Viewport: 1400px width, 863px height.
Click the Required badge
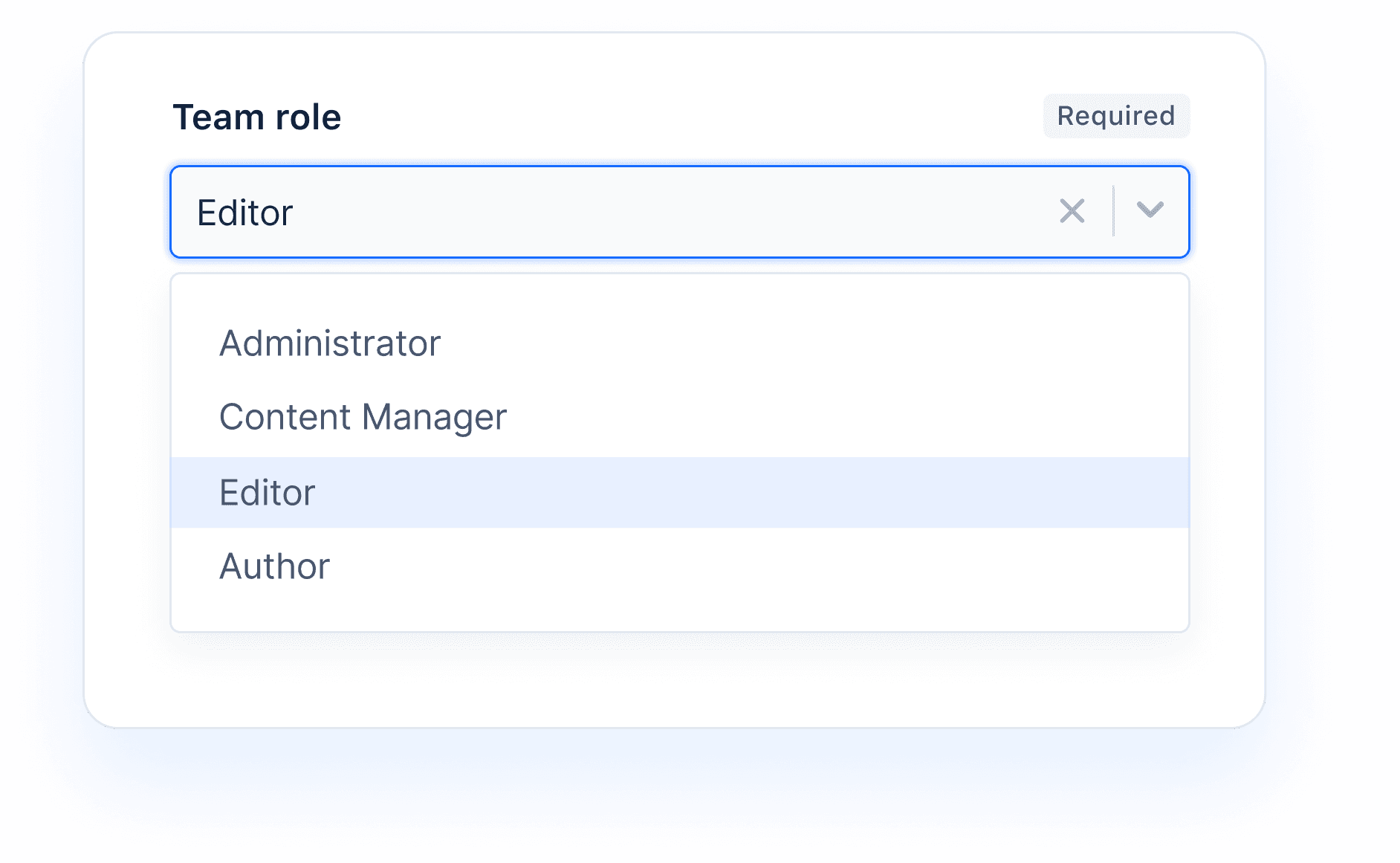(1115, 116)
